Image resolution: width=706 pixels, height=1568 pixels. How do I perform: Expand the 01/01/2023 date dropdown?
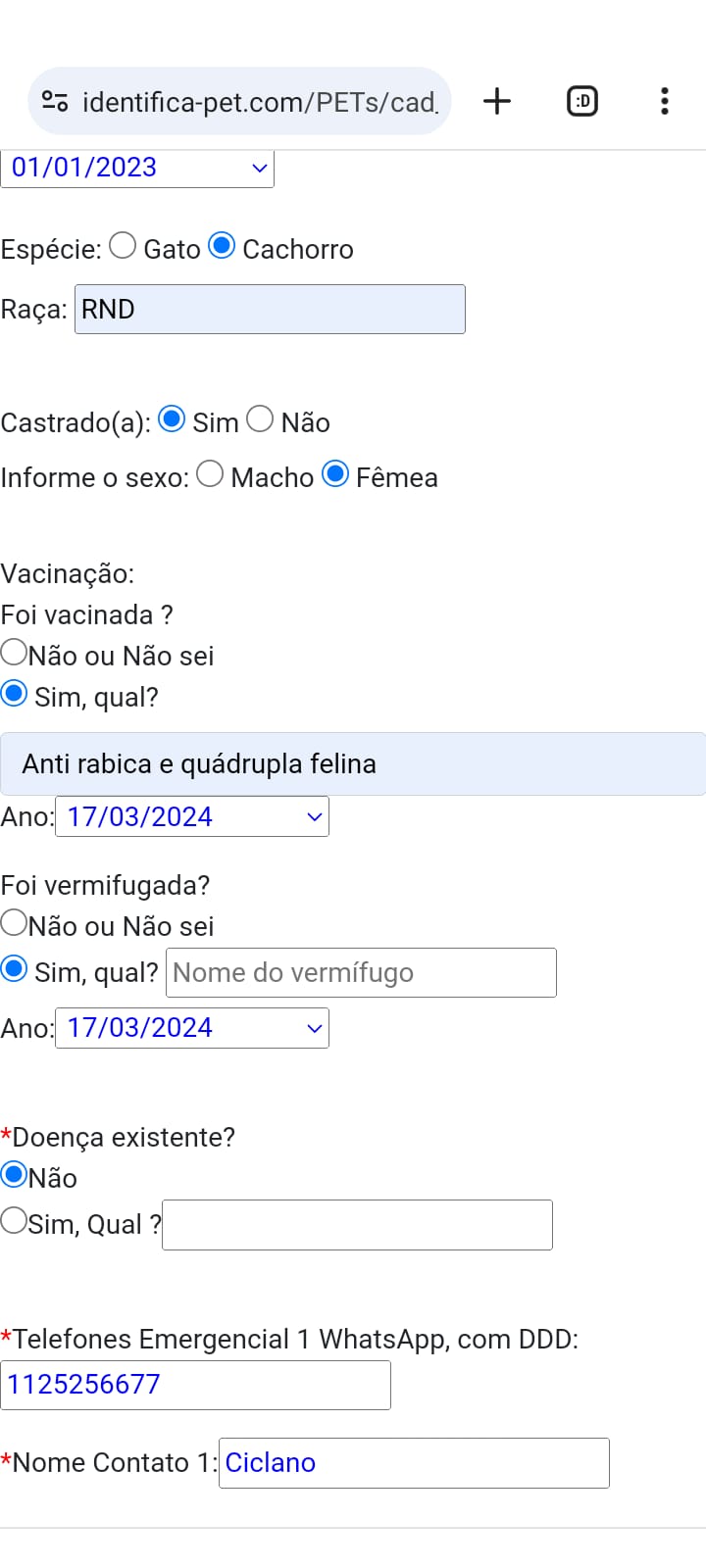tap(137, 168)
